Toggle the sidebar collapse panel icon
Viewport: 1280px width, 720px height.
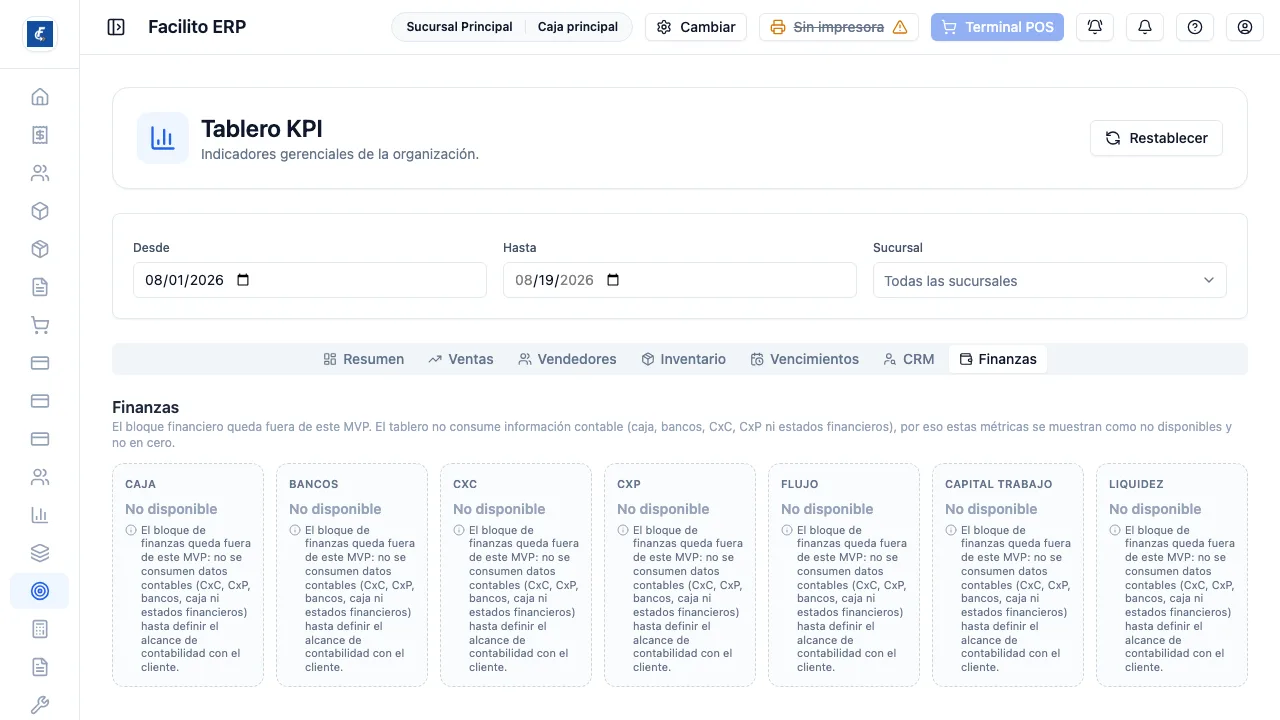tap(116, 27)
